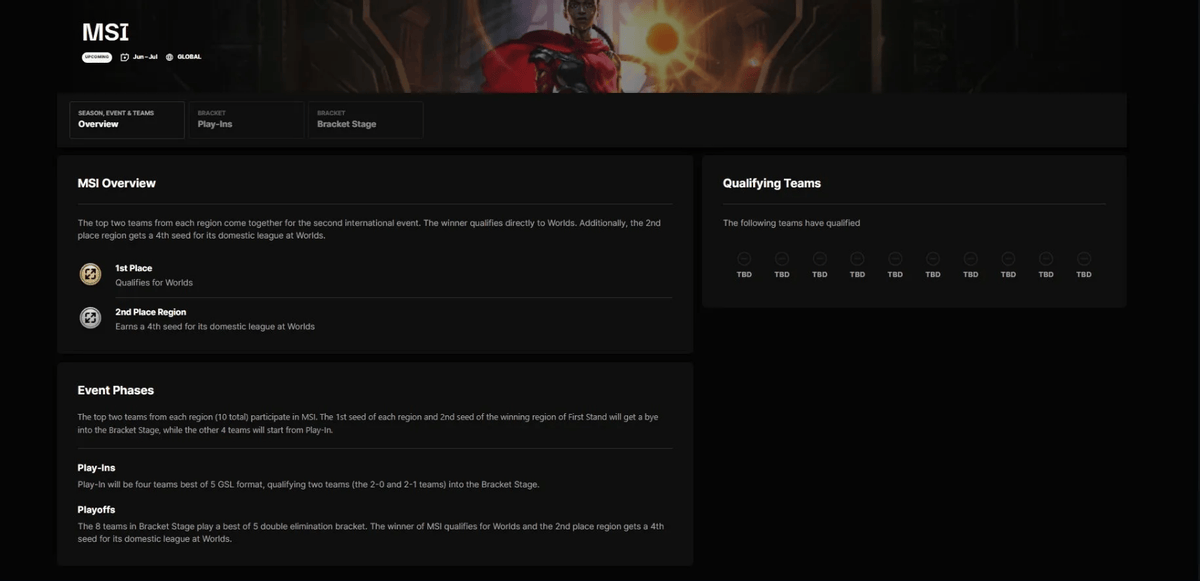Switch to the Play-Ins bracket tab
This screenshot has height=581, width=1200.
pos(246,119)
